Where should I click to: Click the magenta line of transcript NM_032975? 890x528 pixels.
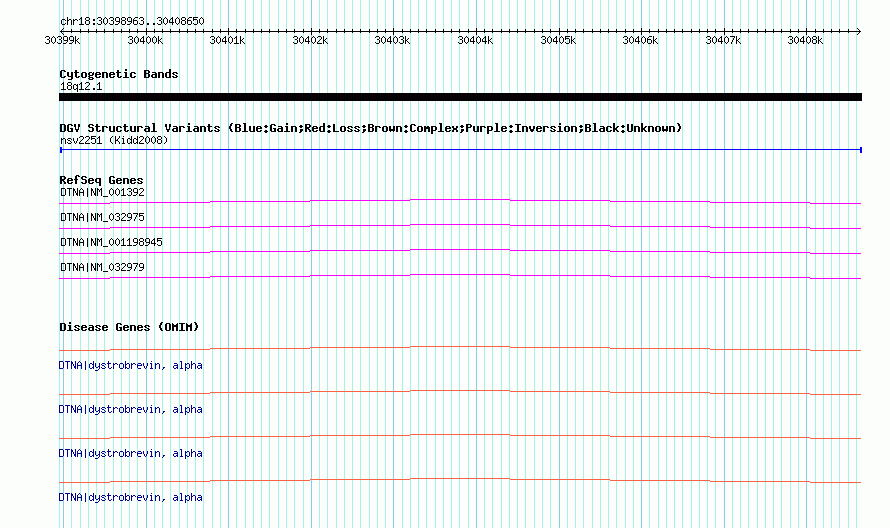tap(460, 225)
